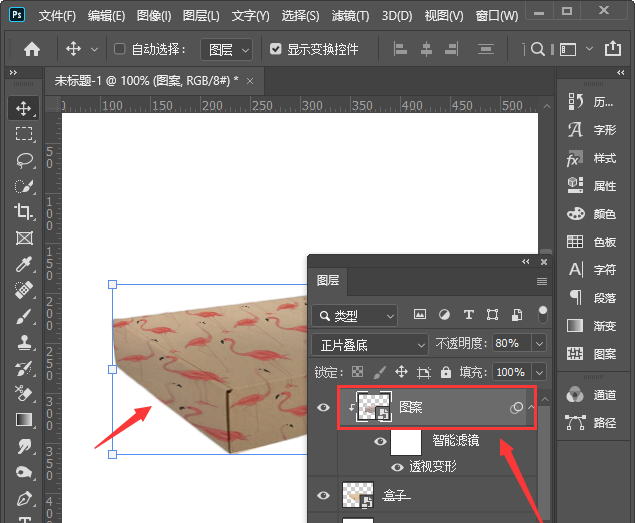The width and height of the screenshot is (635, 523).
Task: Uncheck 显示变换控件 checkbox
Action: coord(276,49)
